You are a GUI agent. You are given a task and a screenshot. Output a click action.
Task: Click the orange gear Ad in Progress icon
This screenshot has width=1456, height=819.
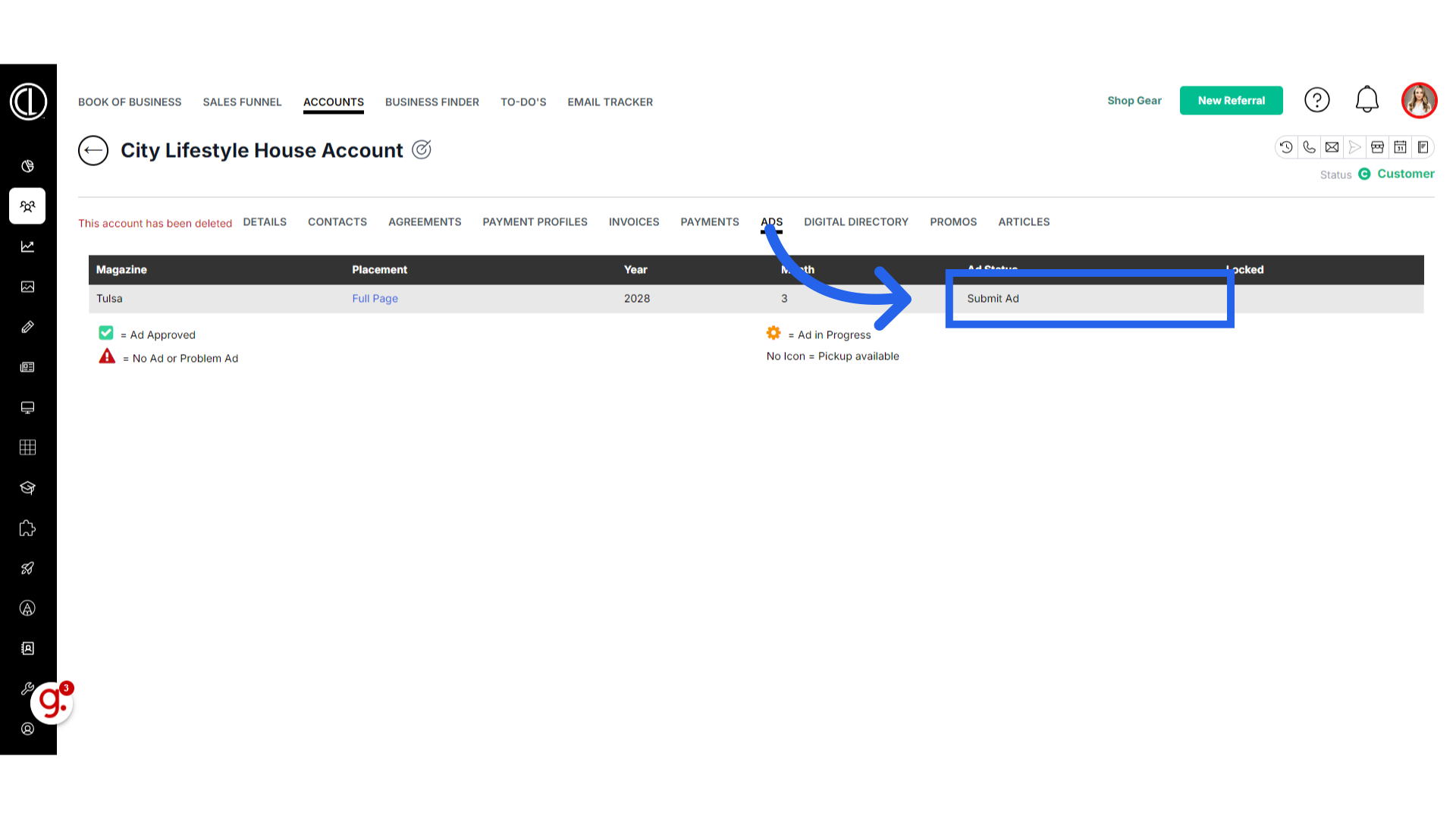pyautogui.click(x=773, y=333)
